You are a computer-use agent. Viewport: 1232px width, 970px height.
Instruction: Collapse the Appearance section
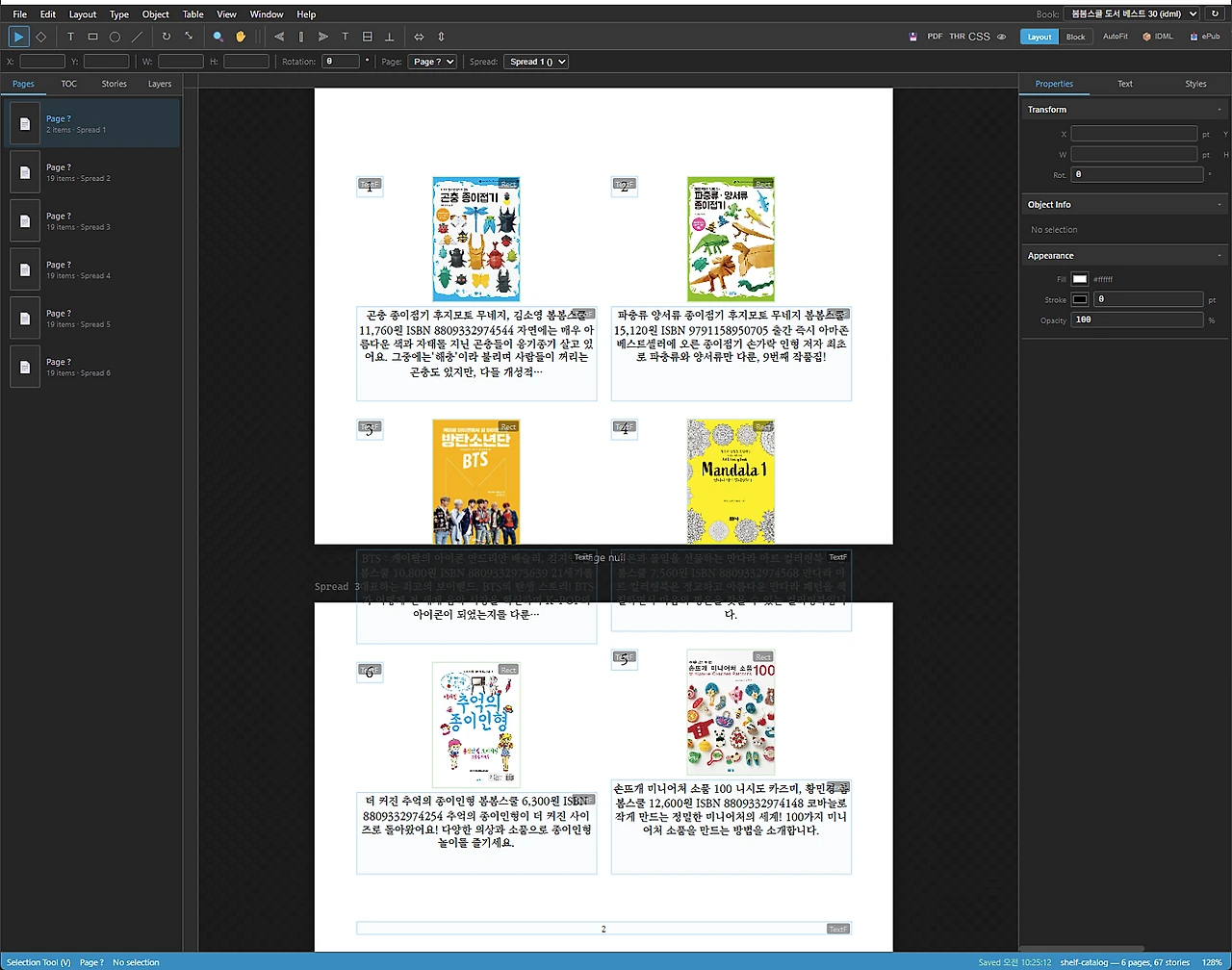[1123, 256]
